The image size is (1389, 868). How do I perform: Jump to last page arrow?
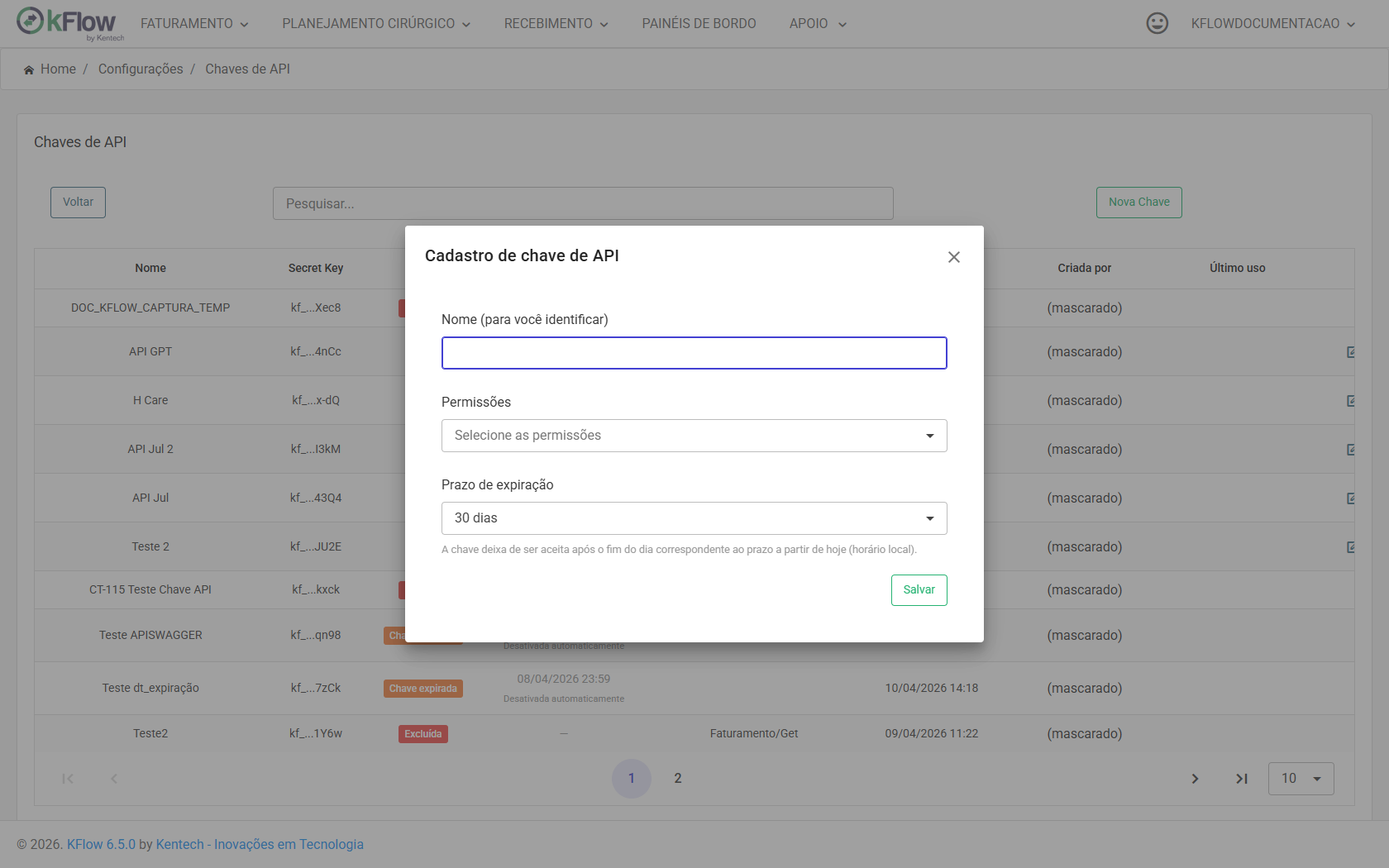[x=1241, y=779]
